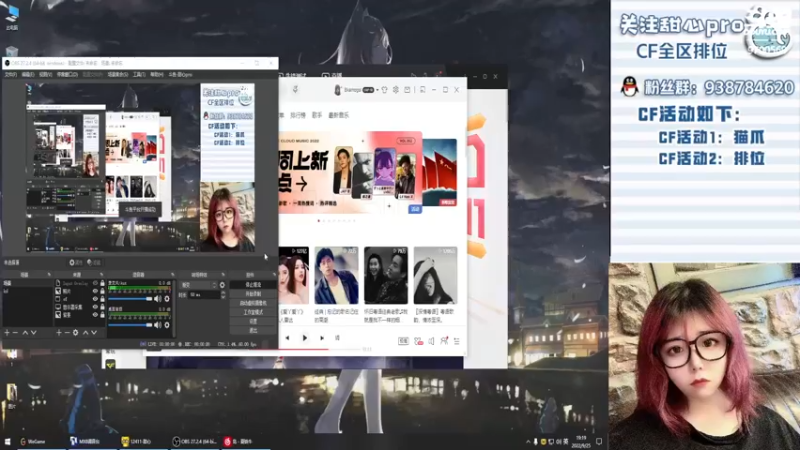This screenshot has width=800, height=450.
Task: Move the selected scene down
Action: [33, 333]
